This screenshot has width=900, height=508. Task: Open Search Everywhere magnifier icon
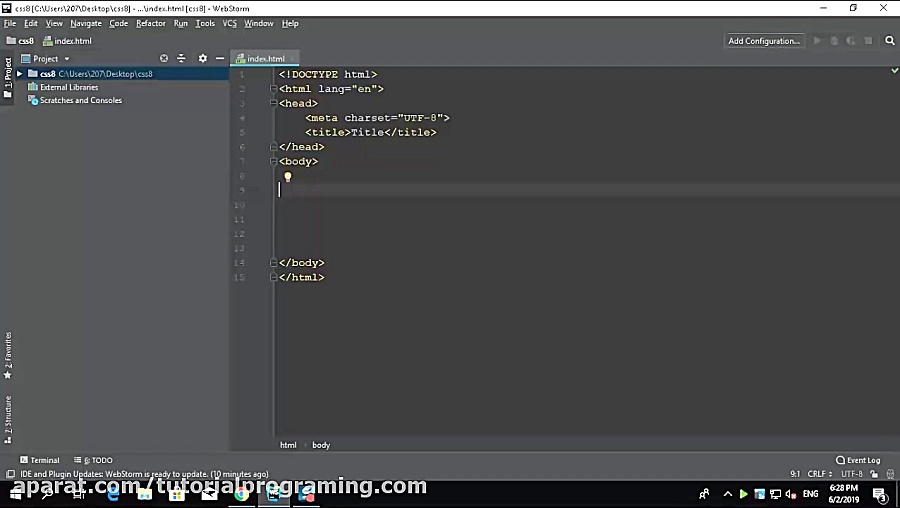click(890, 41)
